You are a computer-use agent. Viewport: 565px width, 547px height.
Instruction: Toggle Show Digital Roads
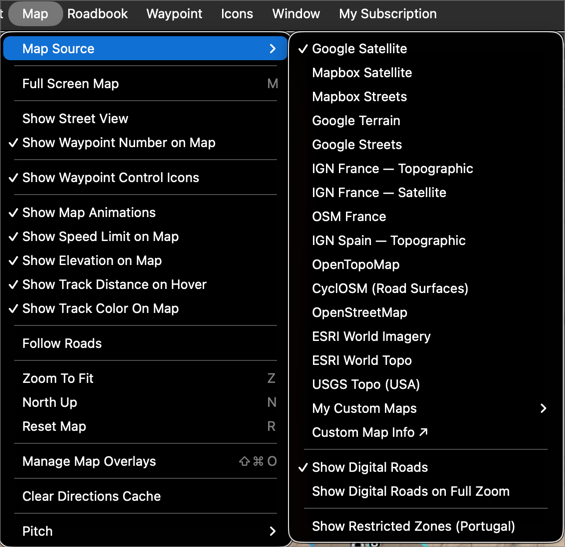pos(426,467)
